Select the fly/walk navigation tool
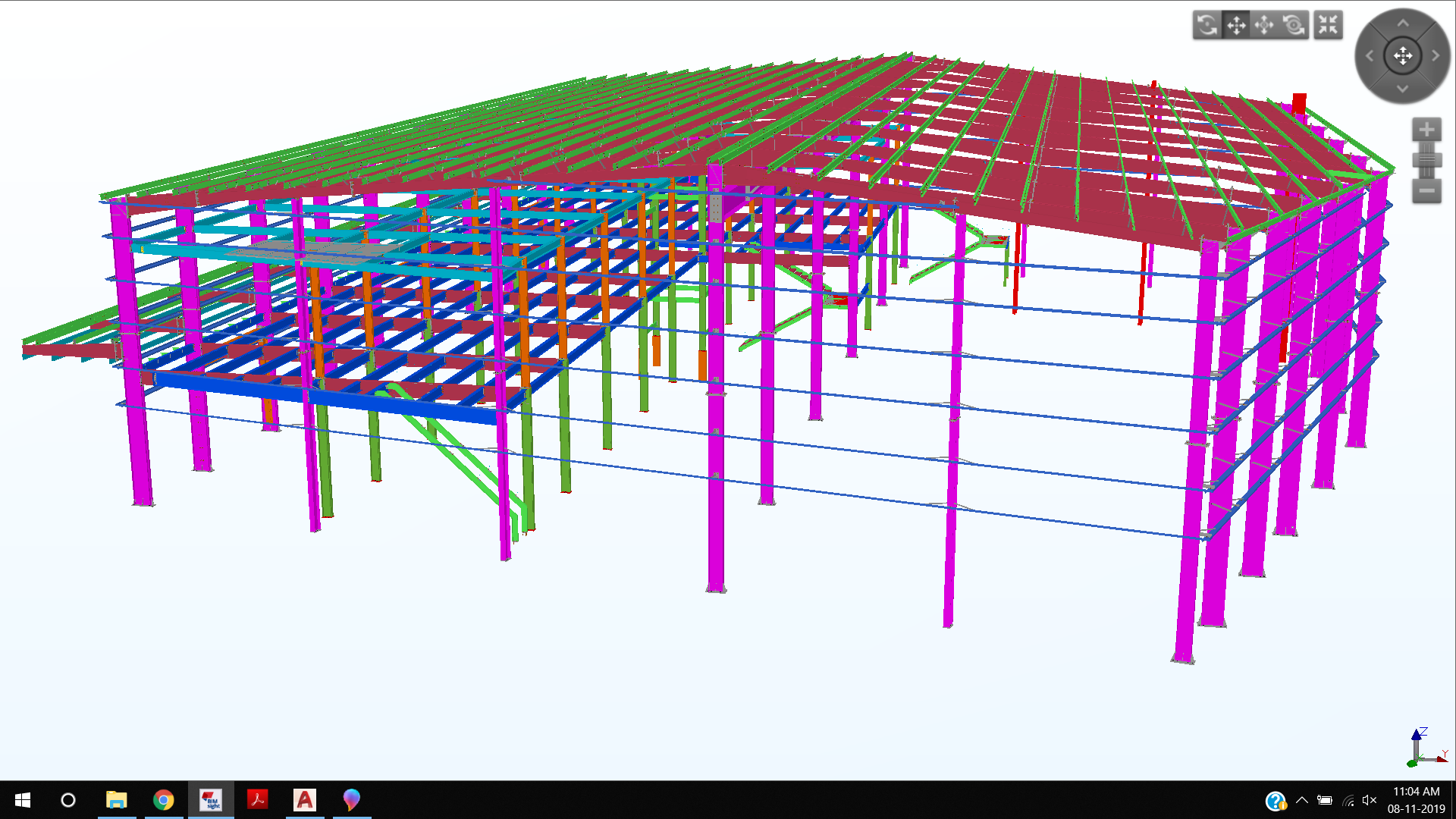The height and width of the screenshot is (819, 1456). point(1265,25)
